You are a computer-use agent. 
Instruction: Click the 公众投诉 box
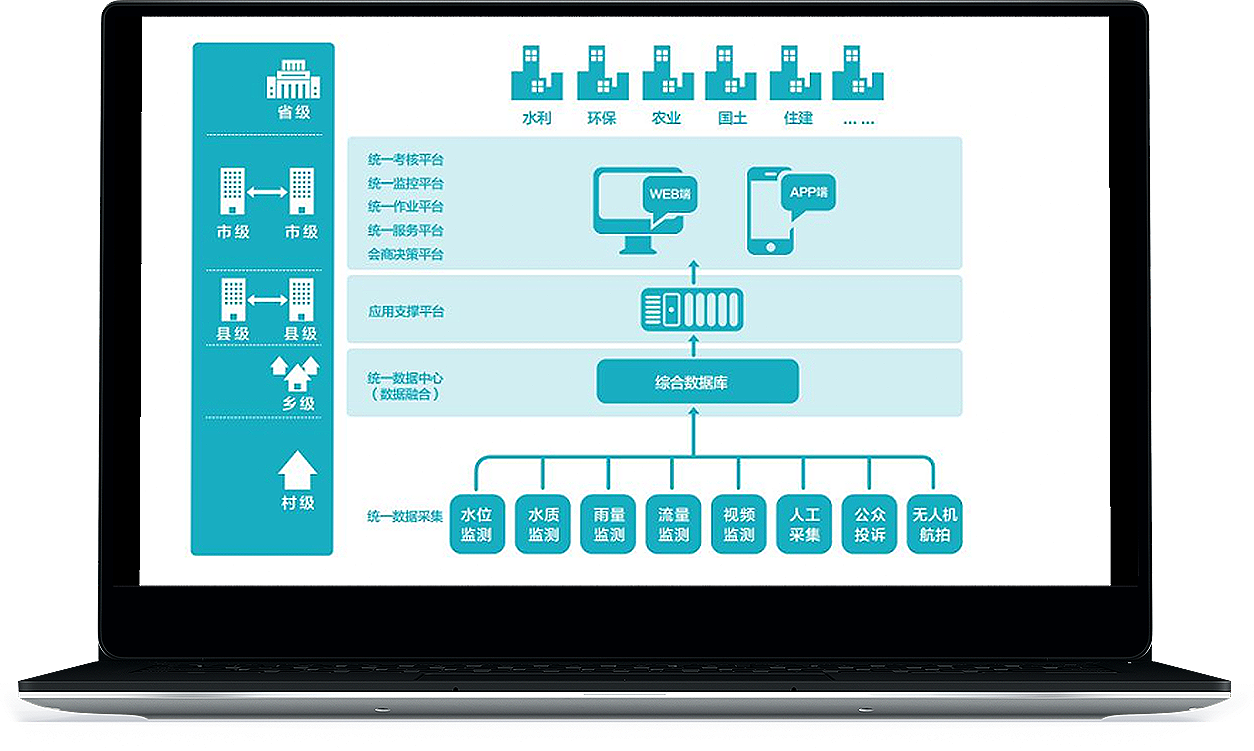pyautogui.click(x=869, y=524)
